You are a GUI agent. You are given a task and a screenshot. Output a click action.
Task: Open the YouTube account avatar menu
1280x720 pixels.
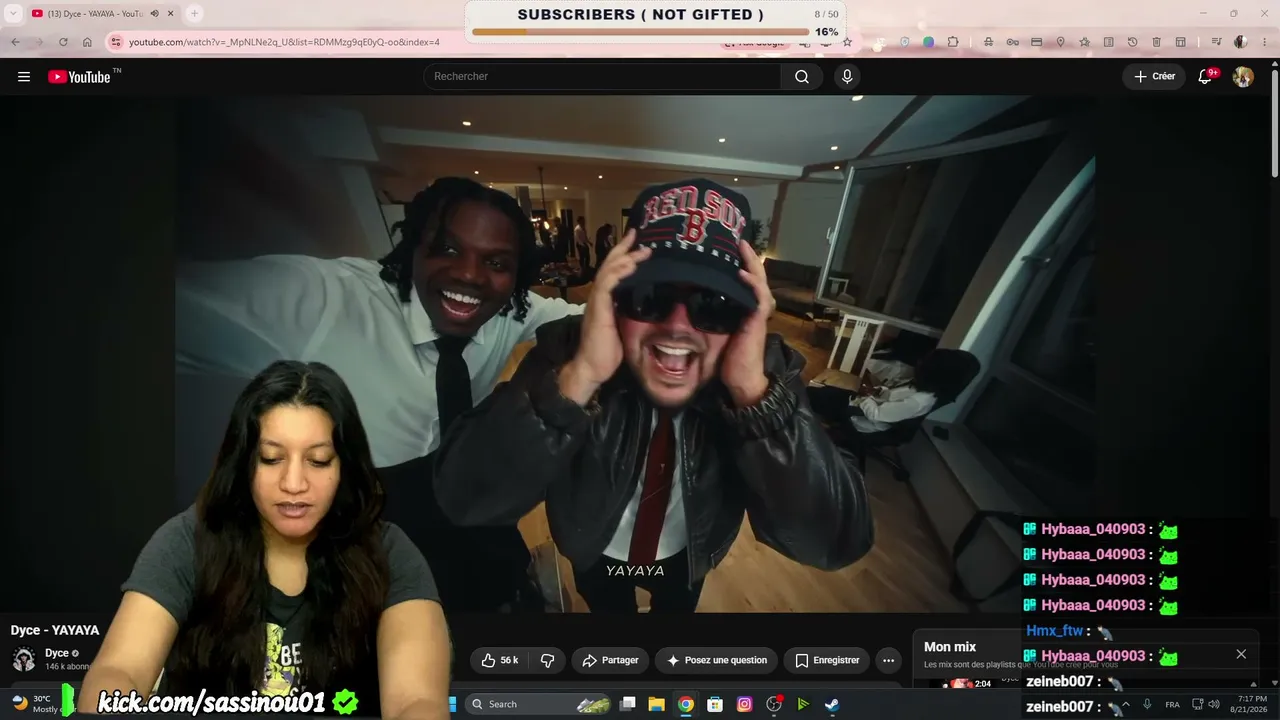pyautogui.click(x=1243, y=77)
